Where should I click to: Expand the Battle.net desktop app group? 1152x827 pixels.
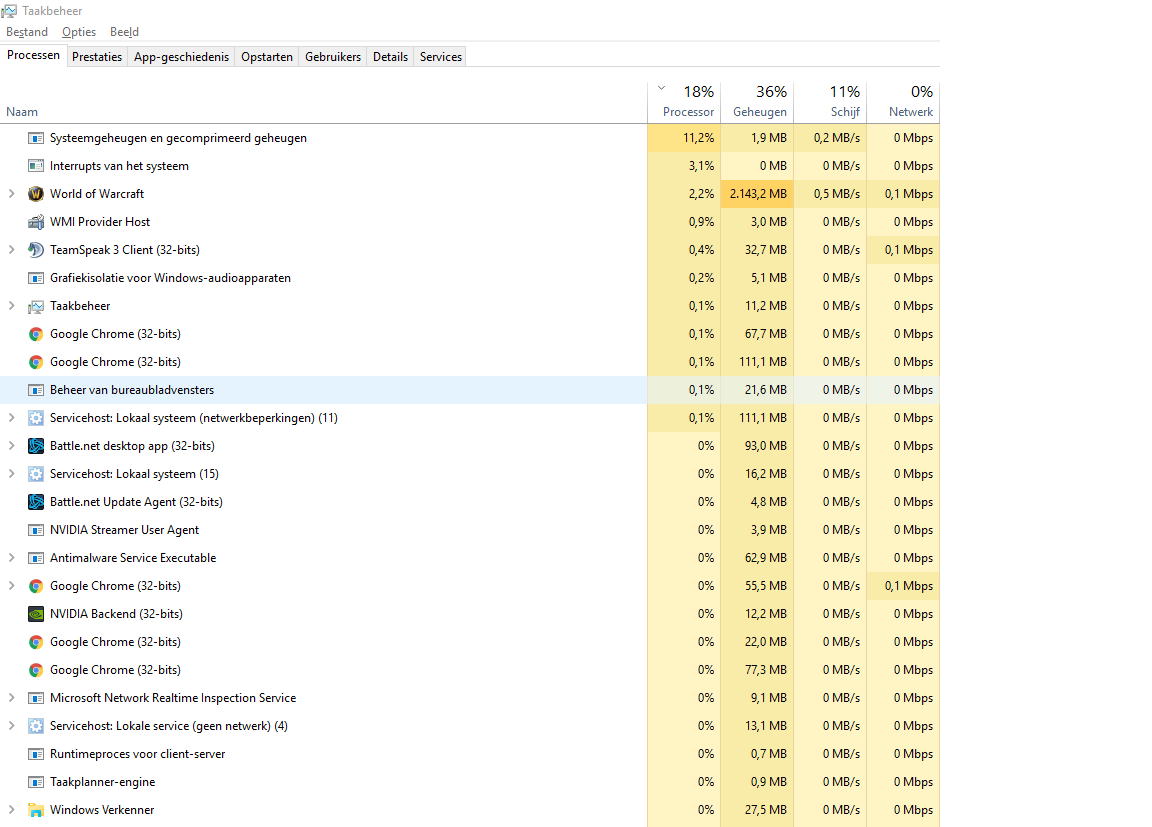[x=11, y=446]
